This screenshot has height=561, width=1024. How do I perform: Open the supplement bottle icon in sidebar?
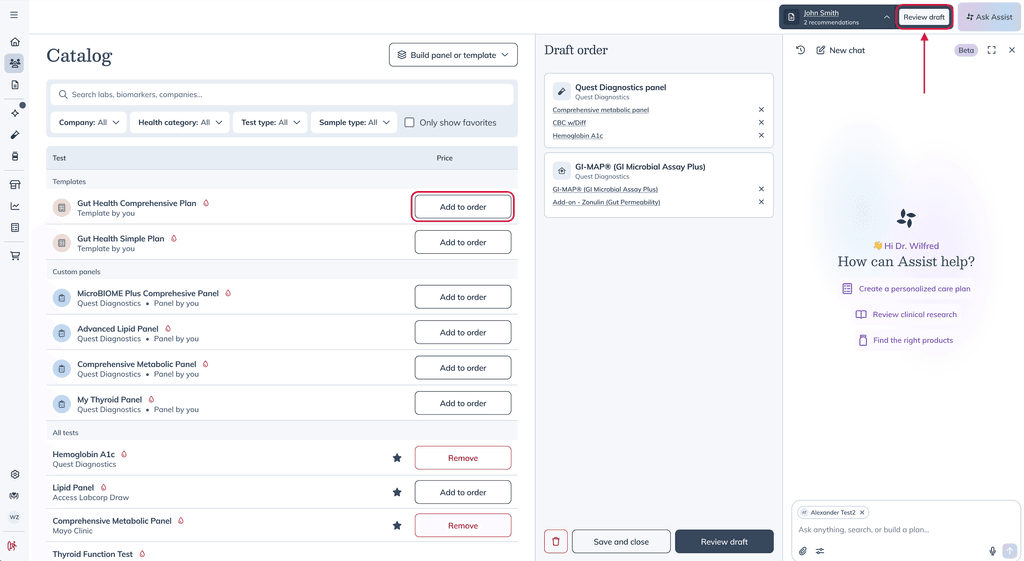[14, 156]
